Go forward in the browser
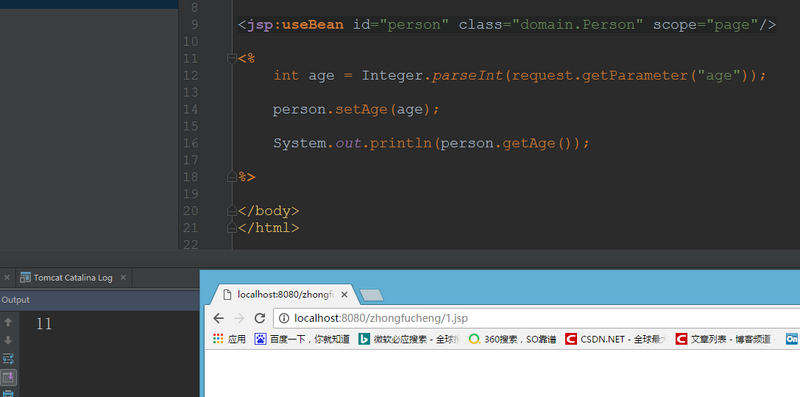The height and width of the screenshot is (397, 800). click(239, 318)
